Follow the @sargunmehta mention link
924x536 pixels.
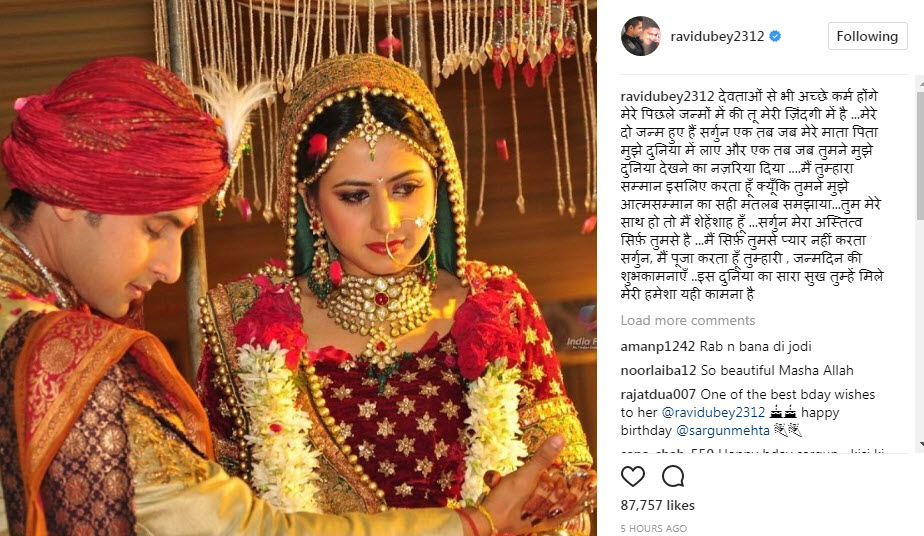(722, 431)
